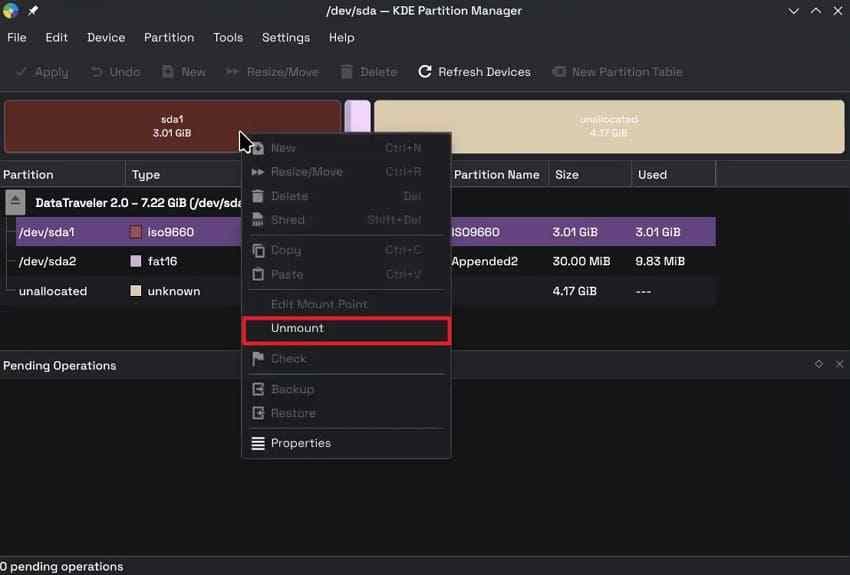
Task: Select Paste in the context menu
Action: [346, 275]
